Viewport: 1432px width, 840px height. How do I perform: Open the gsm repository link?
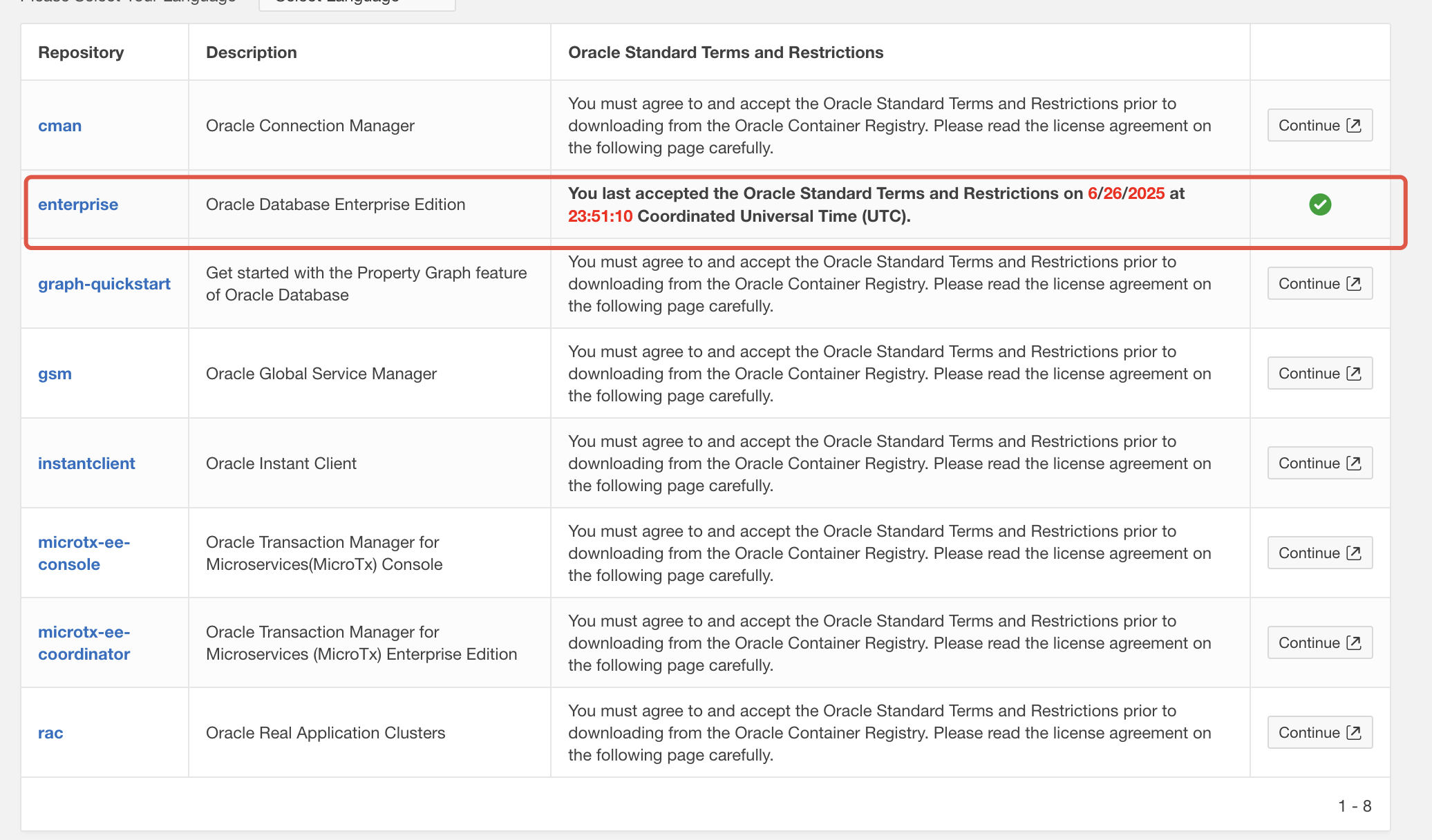point(55,374)
